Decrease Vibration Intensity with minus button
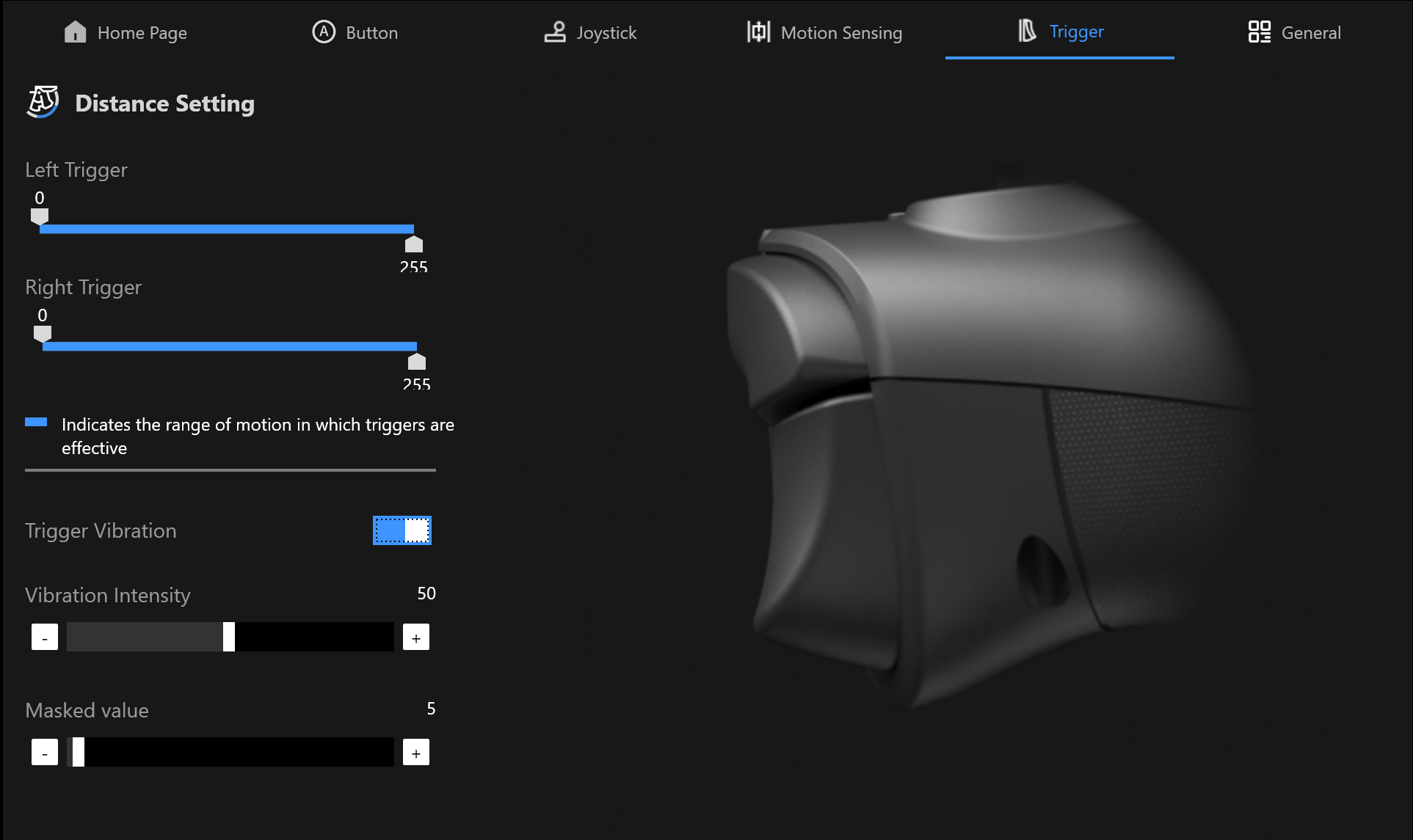Image resolution: width=1413 pixels, height=840 pixels. (45, 638)
